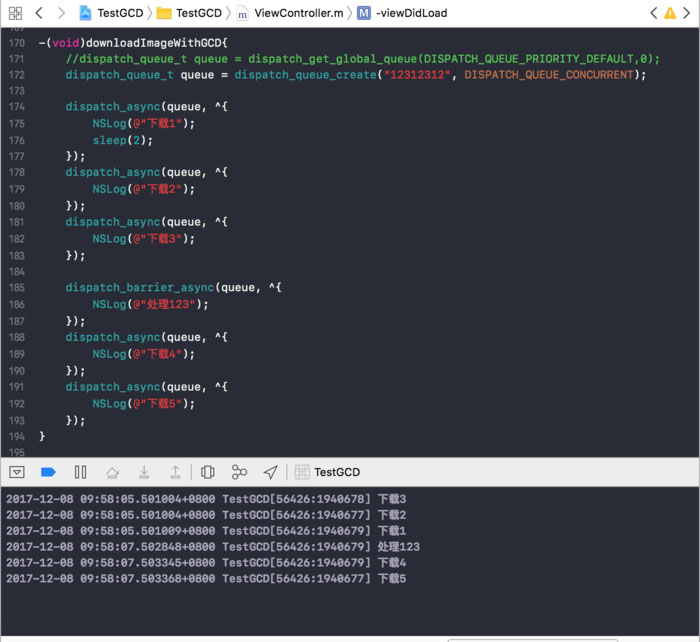The image size is (700, 642).
Task: Click console log line ending 下载1
Action: 206,531
